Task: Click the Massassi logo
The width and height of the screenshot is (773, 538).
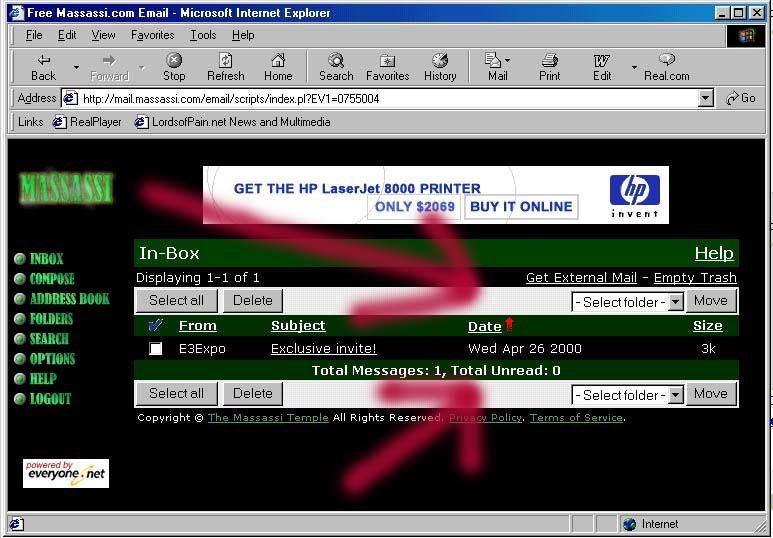Action: pyautogui.click(x=67, y=188)
